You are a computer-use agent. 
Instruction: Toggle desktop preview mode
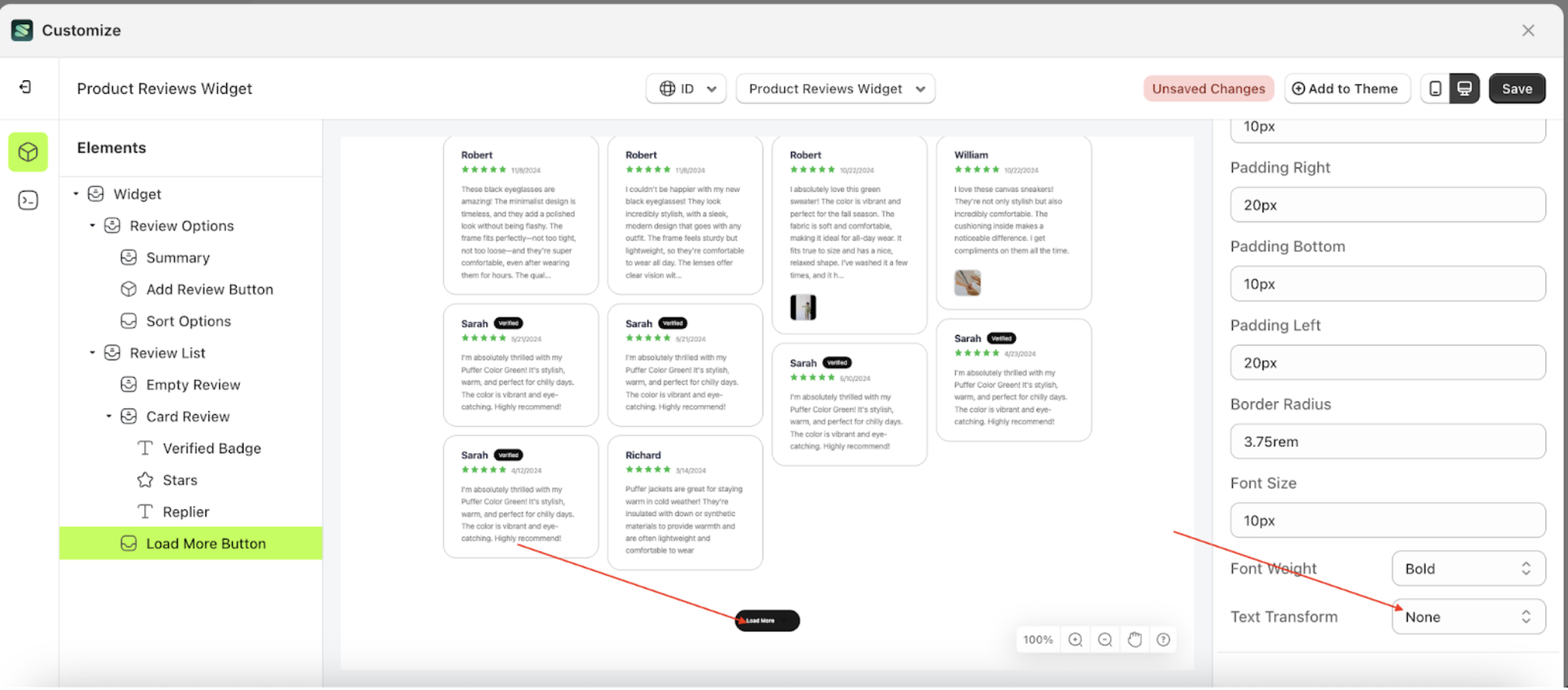1464,88
